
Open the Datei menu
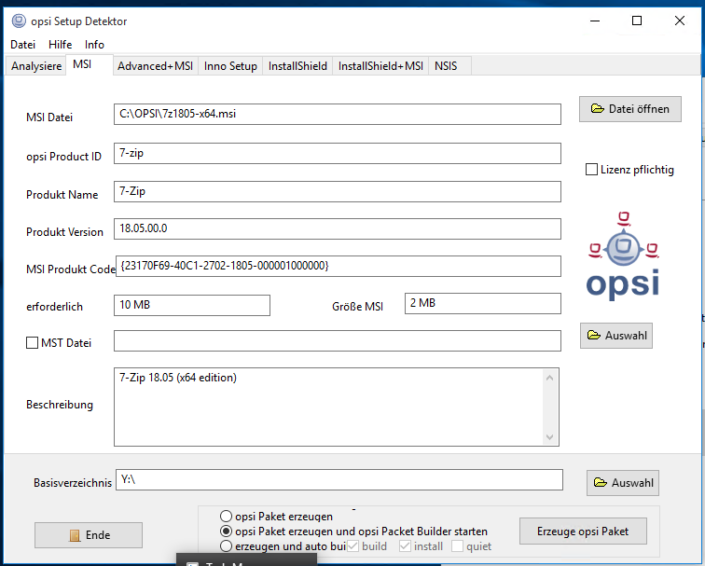click(x=23, y=45)
